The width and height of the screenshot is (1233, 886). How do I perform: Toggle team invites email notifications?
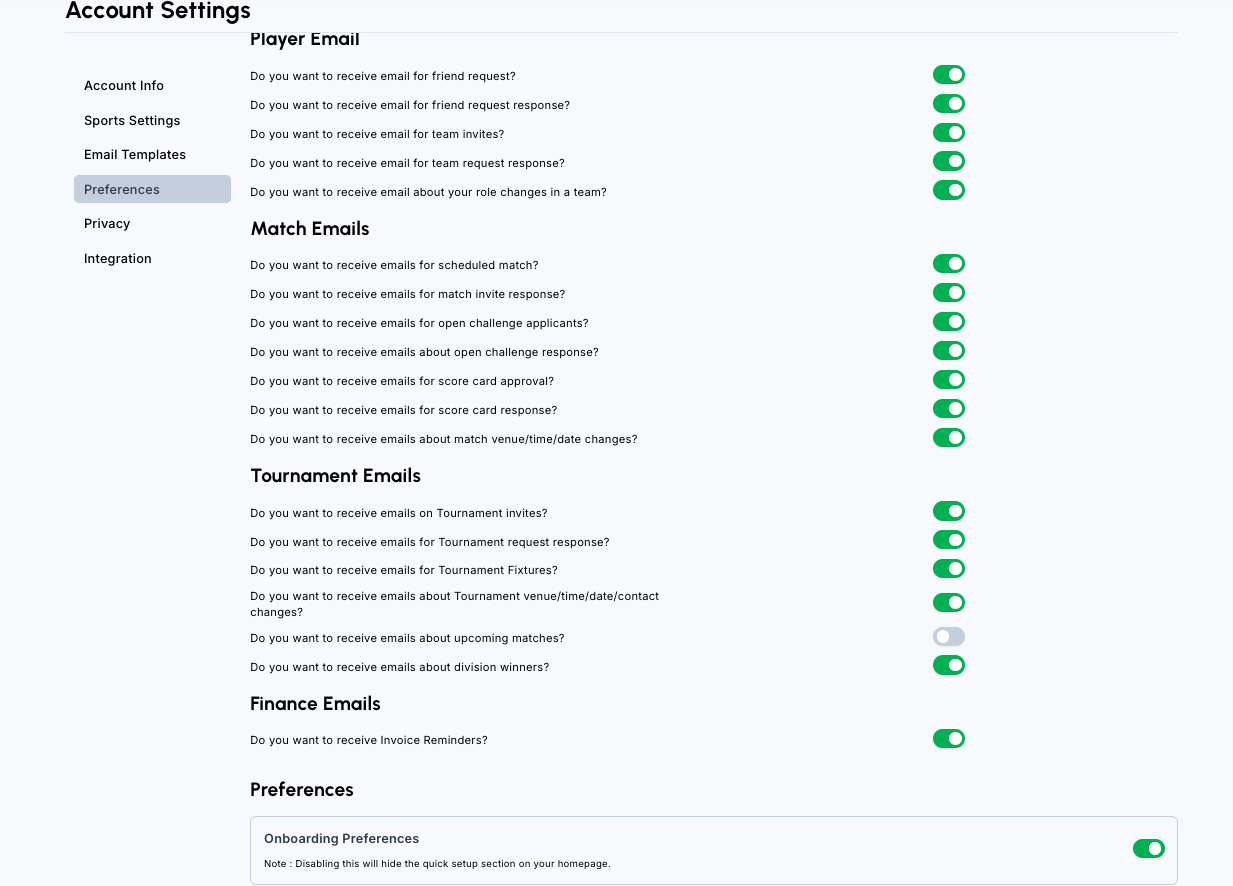pyautogui.click(x=948, y=133)
